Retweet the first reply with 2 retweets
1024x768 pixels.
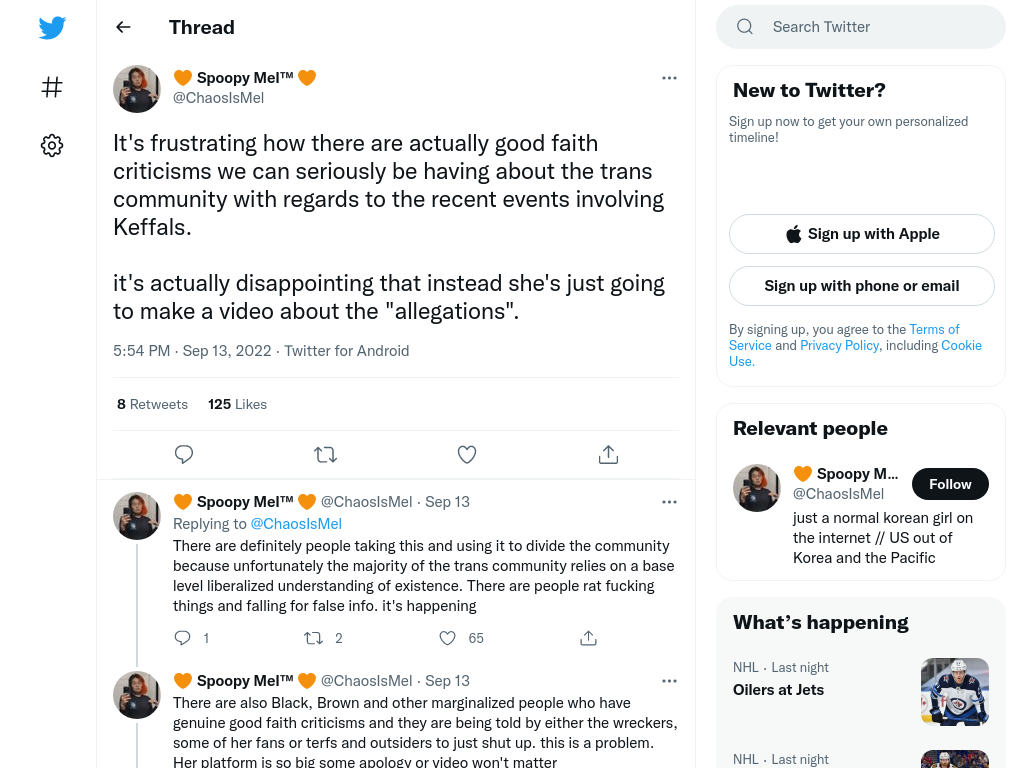(314, 638)
